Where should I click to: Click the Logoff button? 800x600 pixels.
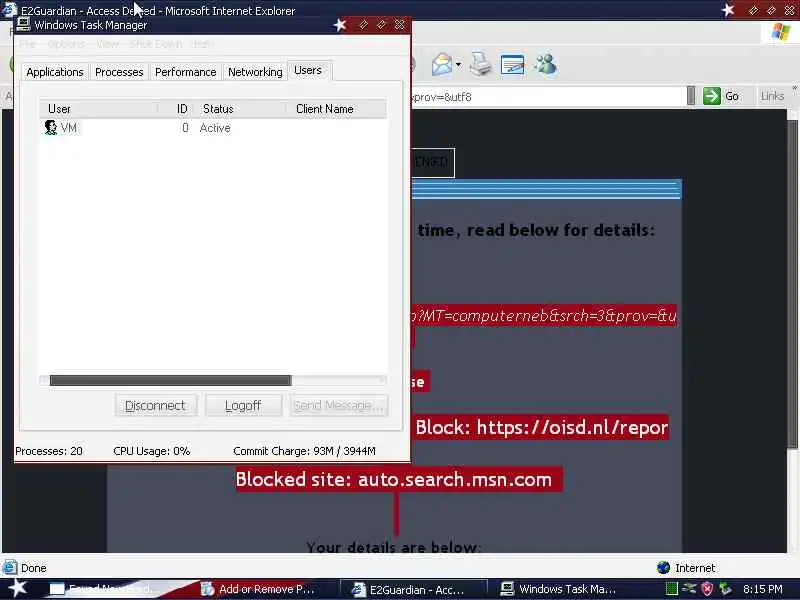pos(243,406)
